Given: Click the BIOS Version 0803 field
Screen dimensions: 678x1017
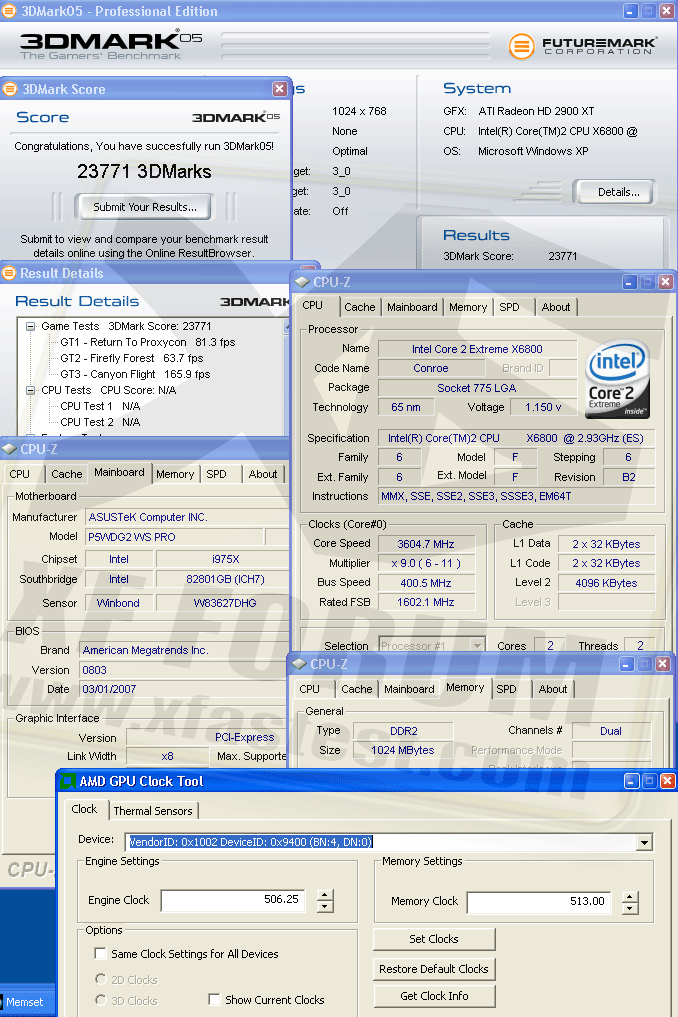Looking at the screenshot, I should pos(184,670).
